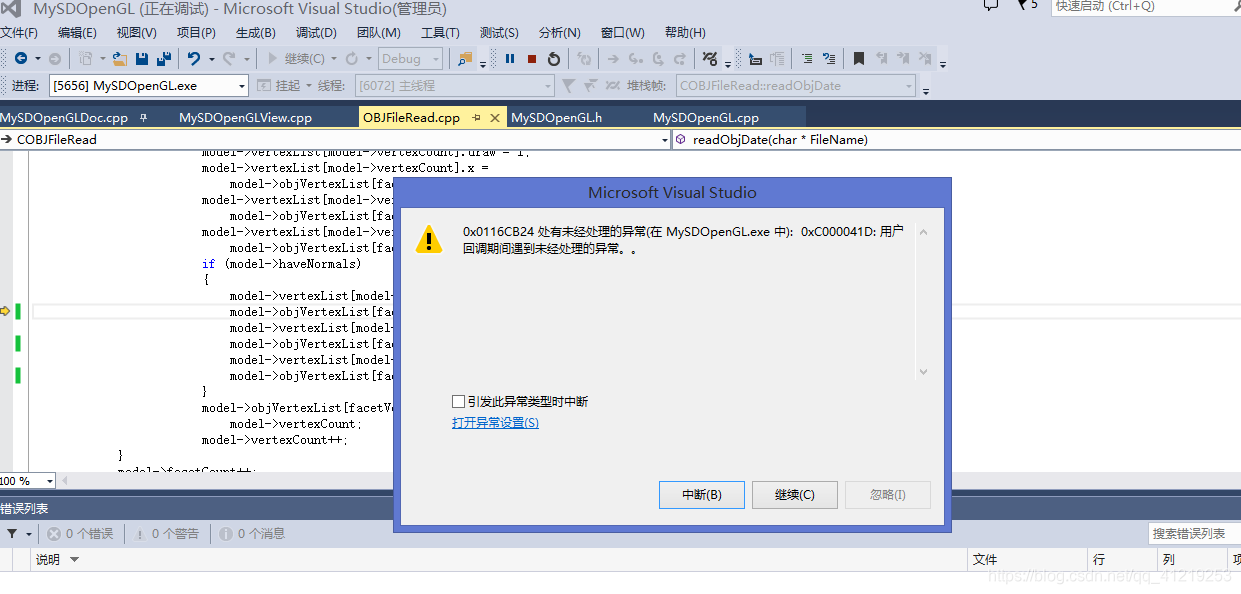Click the Undo arrow icon

194,59
